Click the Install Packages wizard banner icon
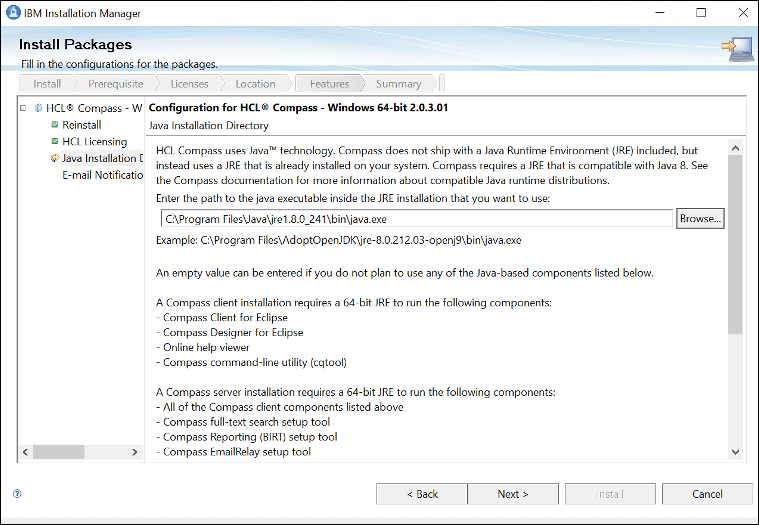 [x=737, y=48]
